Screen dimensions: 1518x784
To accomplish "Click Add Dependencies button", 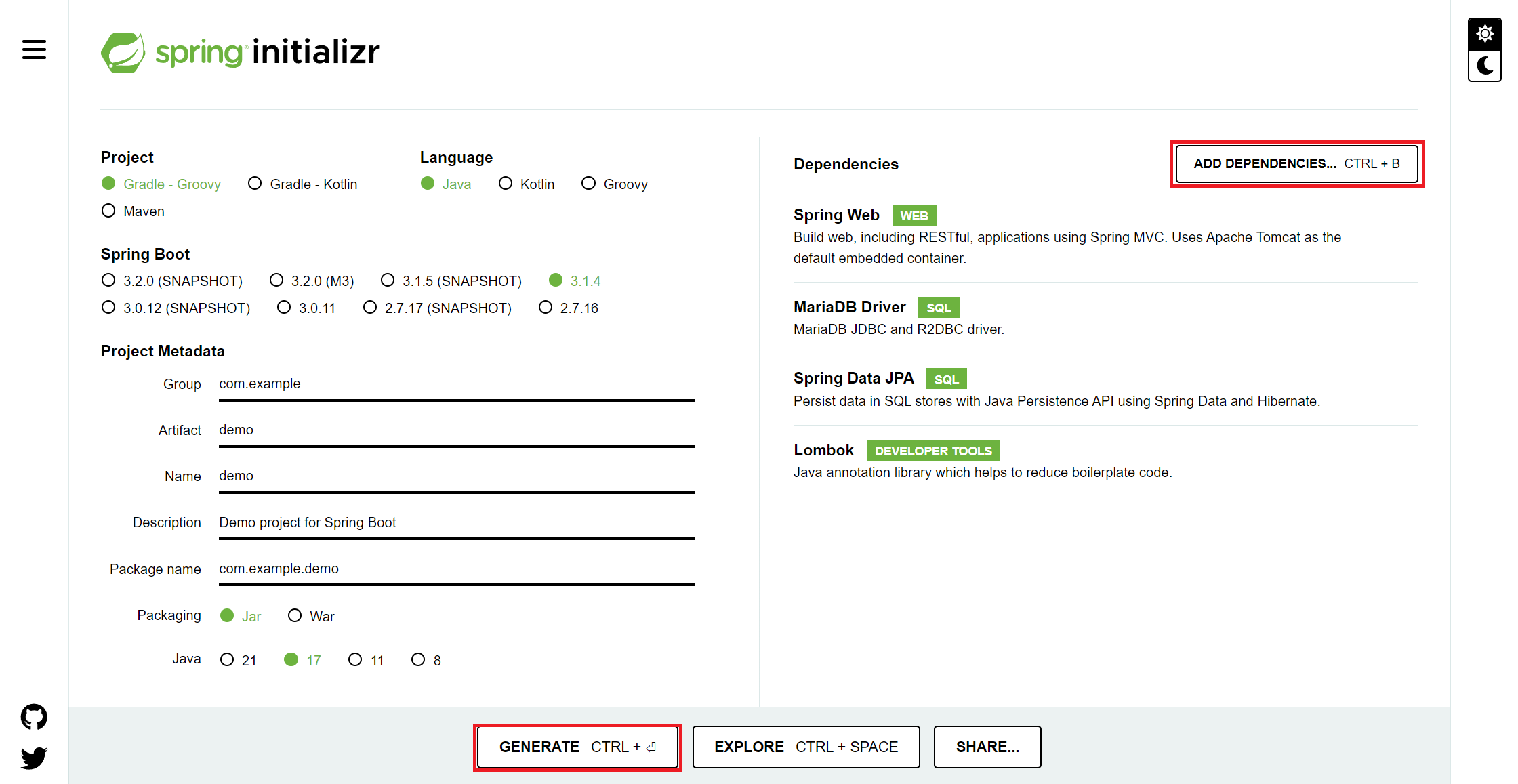I will click(1296, 163).
